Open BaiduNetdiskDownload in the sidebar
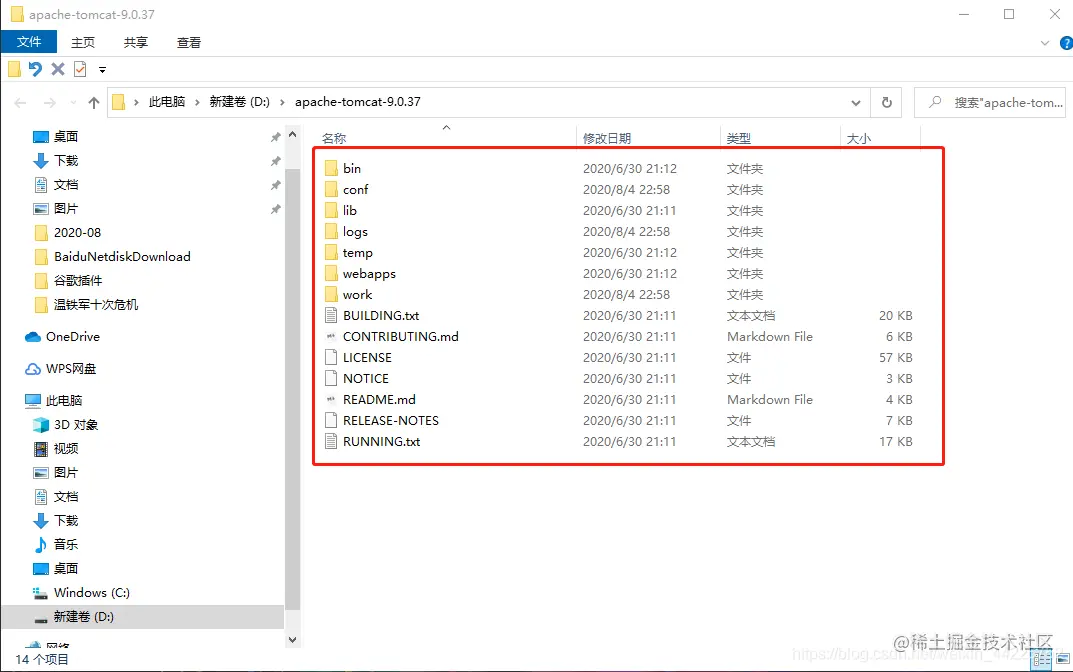This screenshot has height=672, width=1073. (122, 257)
